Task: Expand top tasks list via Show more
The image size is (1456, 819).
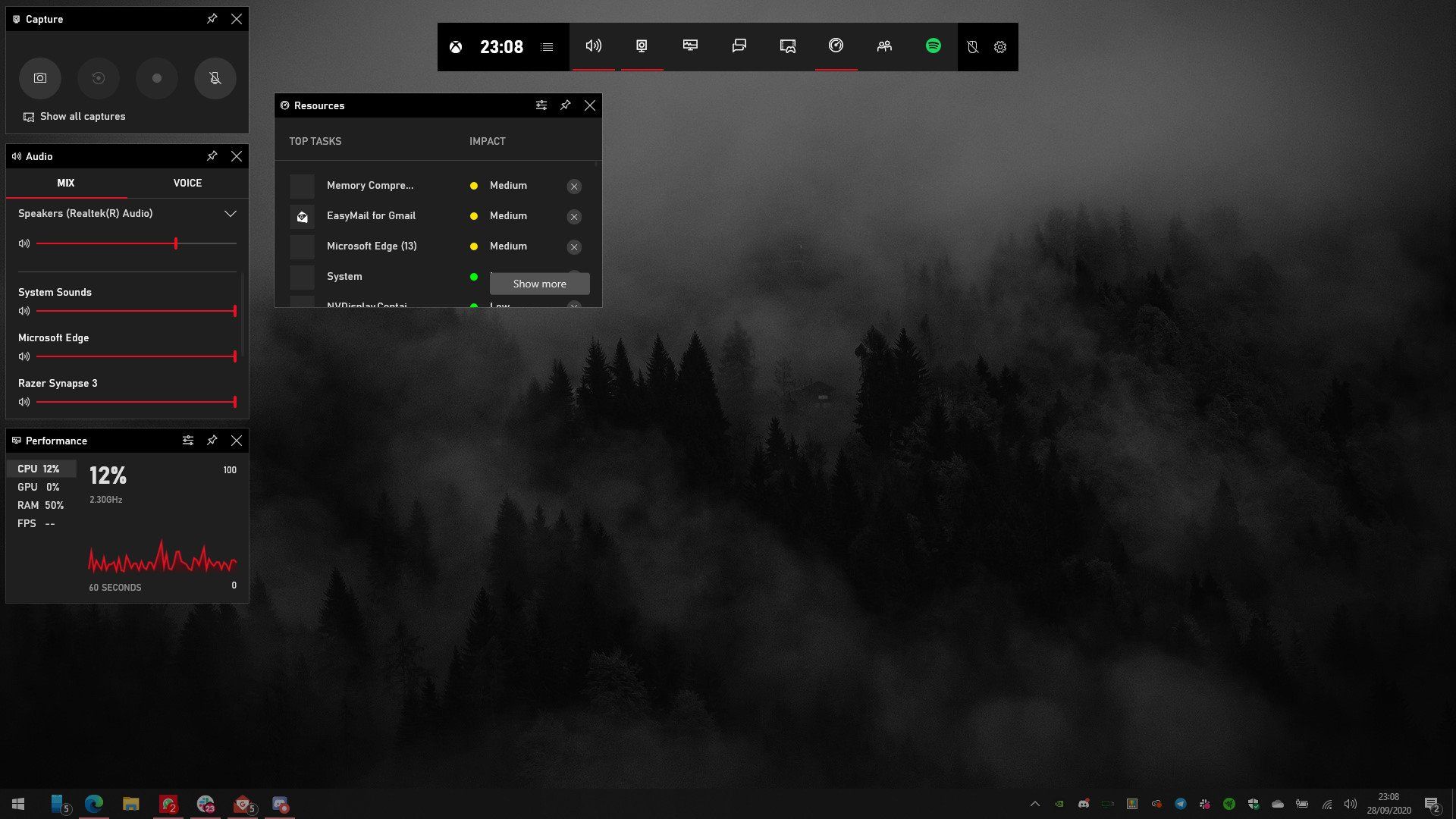Action: 540,284
